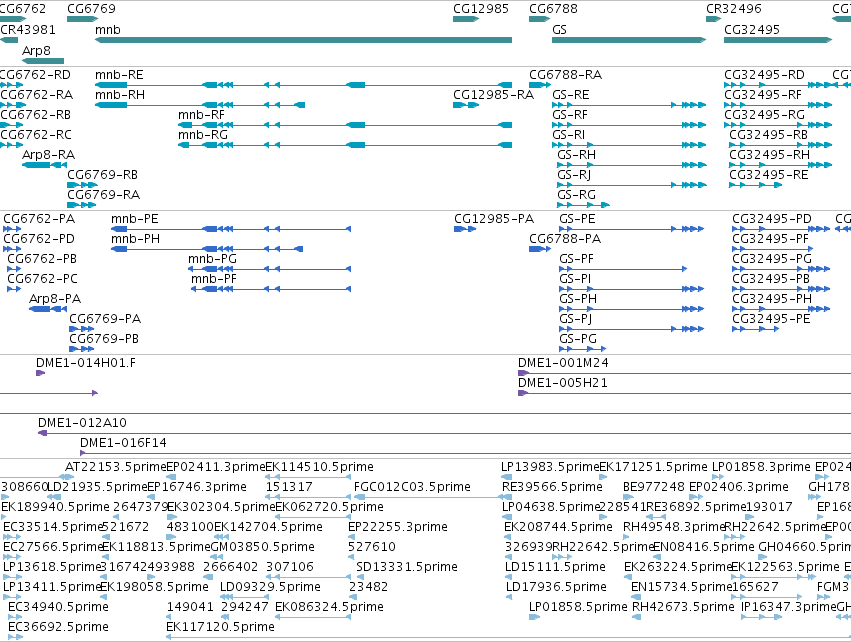851x642 pixels.
Task: Click transcript GS-RI
Action: tap(629, 145)
